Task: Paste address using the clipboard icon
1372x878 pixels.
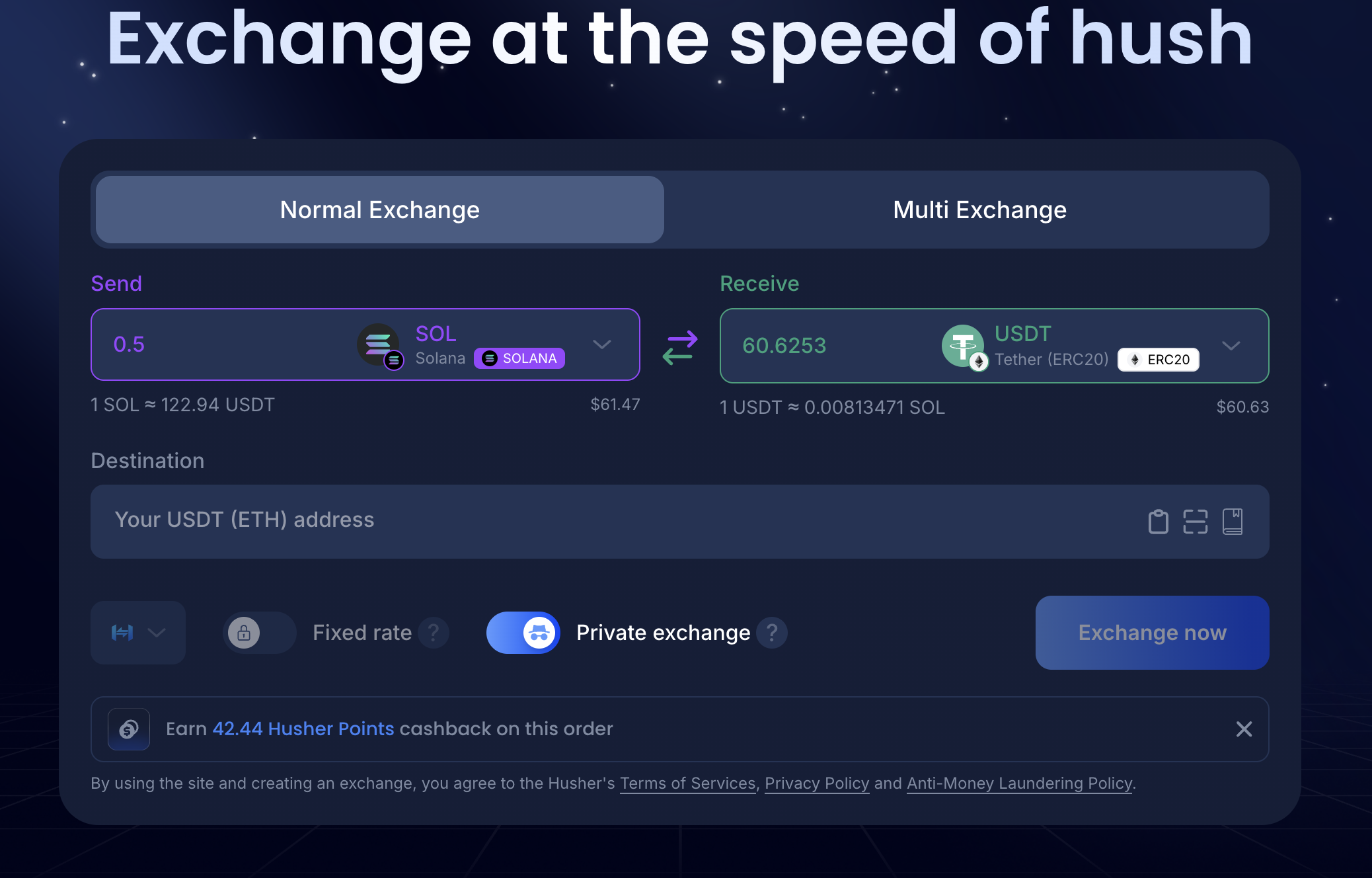Action: [1158, 522]
